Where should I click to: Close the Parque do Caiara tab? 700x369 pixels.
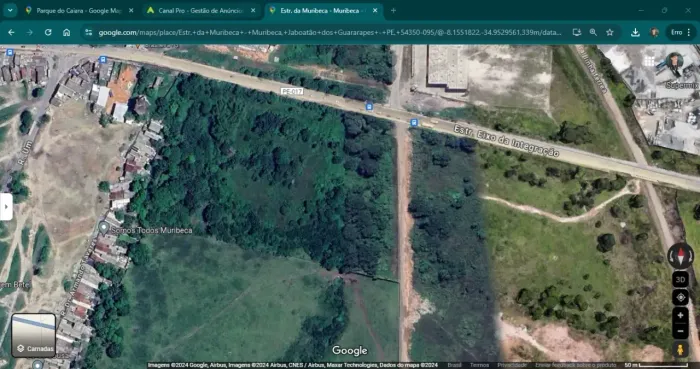(131, 10)
